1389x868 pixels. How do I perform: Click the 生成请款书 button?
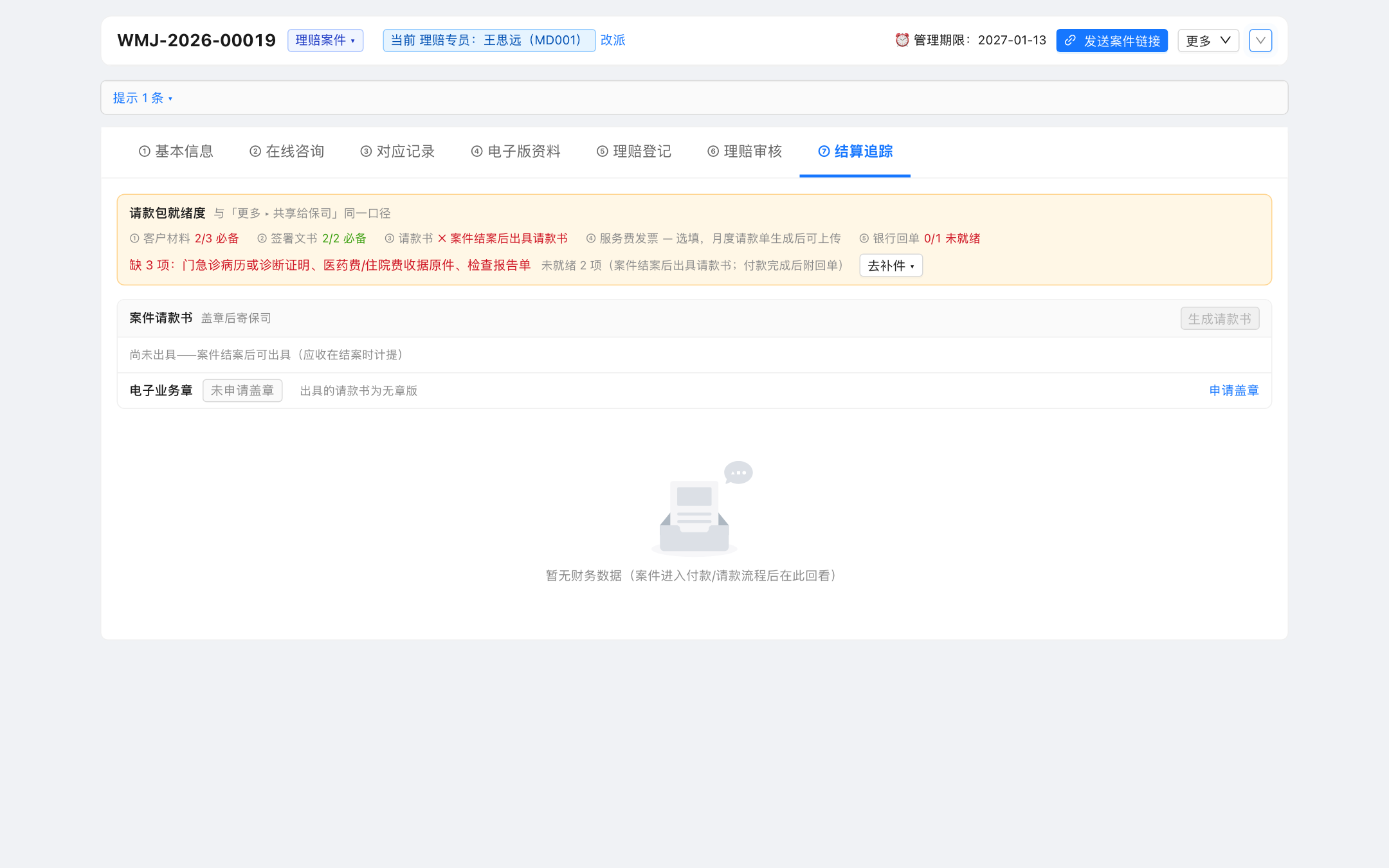[x=1220, y=319]
